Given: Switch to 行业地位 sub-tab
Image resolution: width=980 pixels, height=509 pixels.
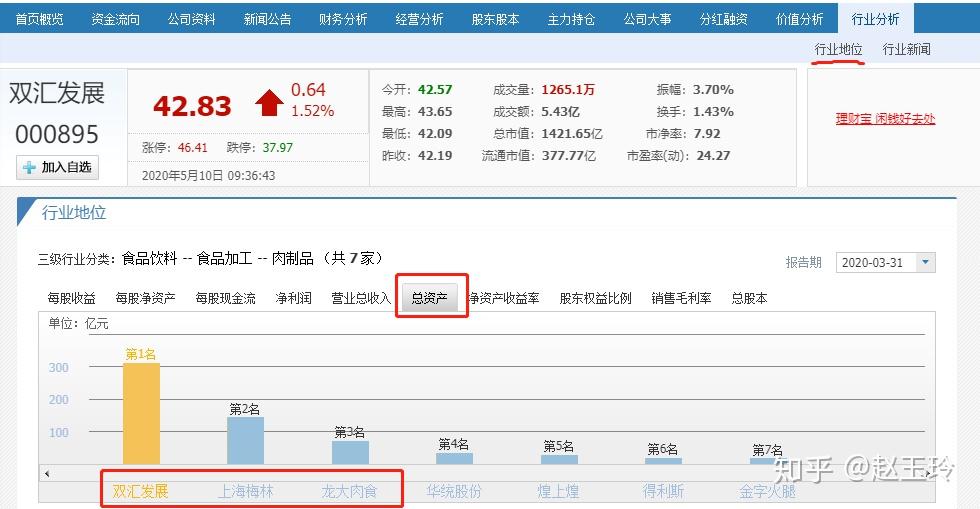Looking at the screenshot, I should 838,49.
